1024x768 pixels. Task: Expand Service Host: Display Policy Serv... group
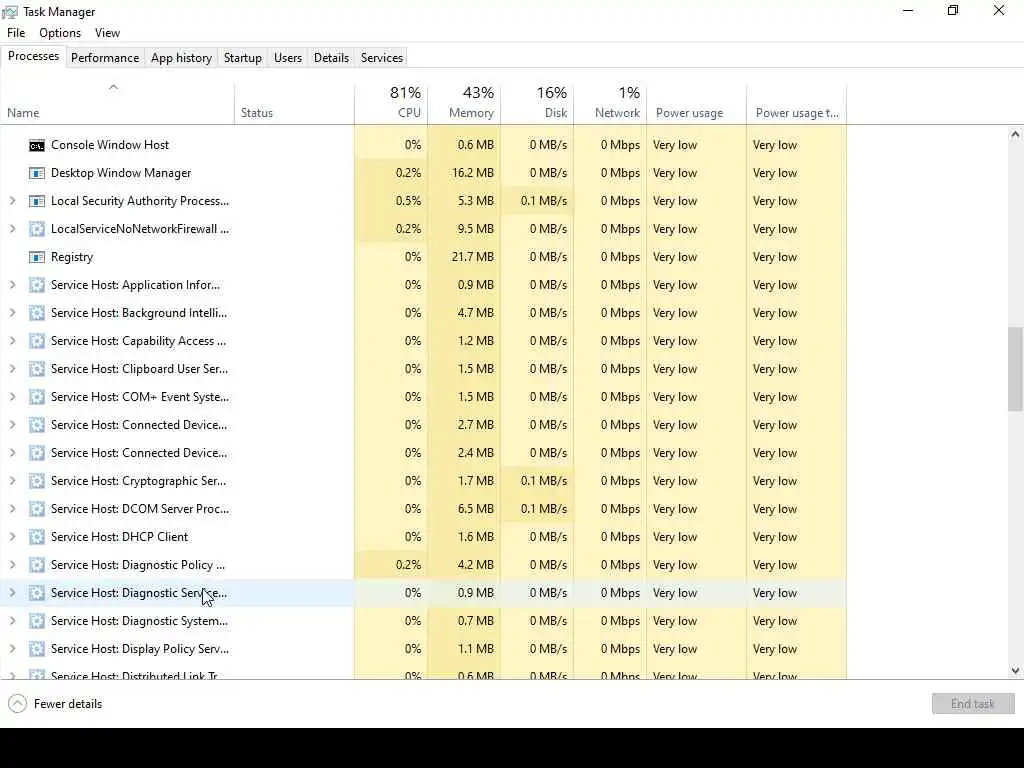(x=12, y=649)
